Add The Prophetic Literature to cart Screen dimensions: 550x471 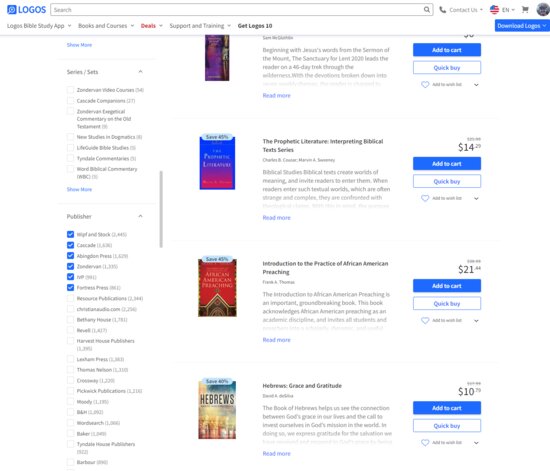(447, 164)
